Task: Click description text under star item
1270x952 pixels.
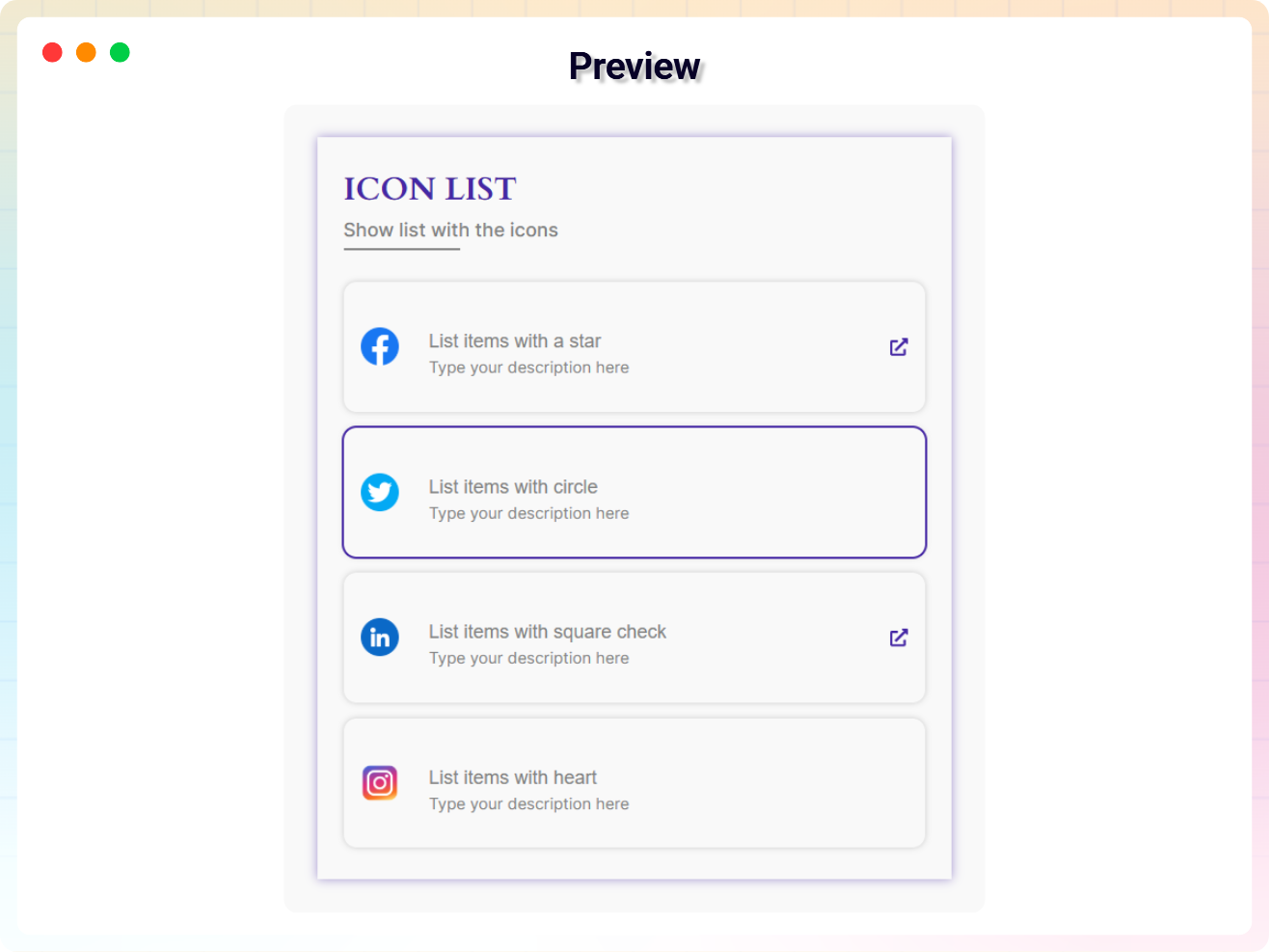Action: 528,367
